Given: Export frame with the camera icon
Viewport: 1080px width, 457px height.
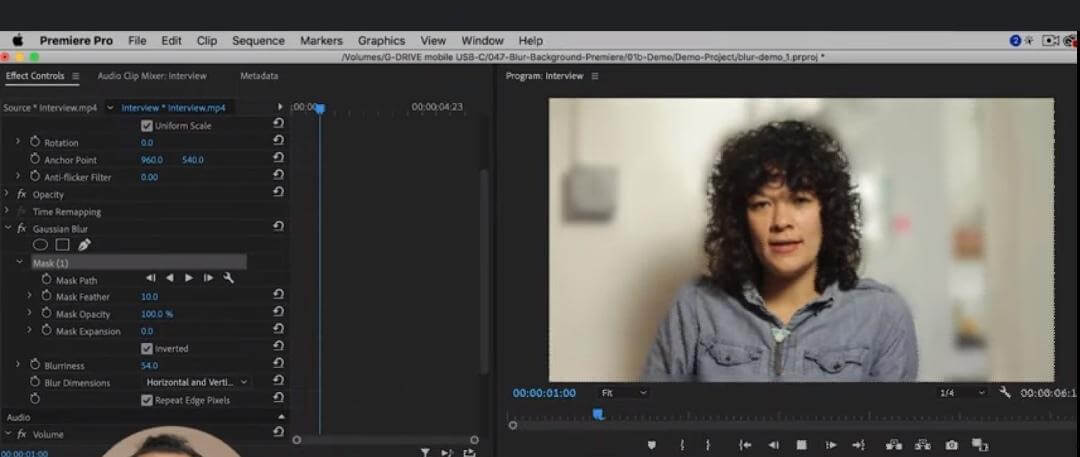Looking at the screenshot, I should pos(951,445).
